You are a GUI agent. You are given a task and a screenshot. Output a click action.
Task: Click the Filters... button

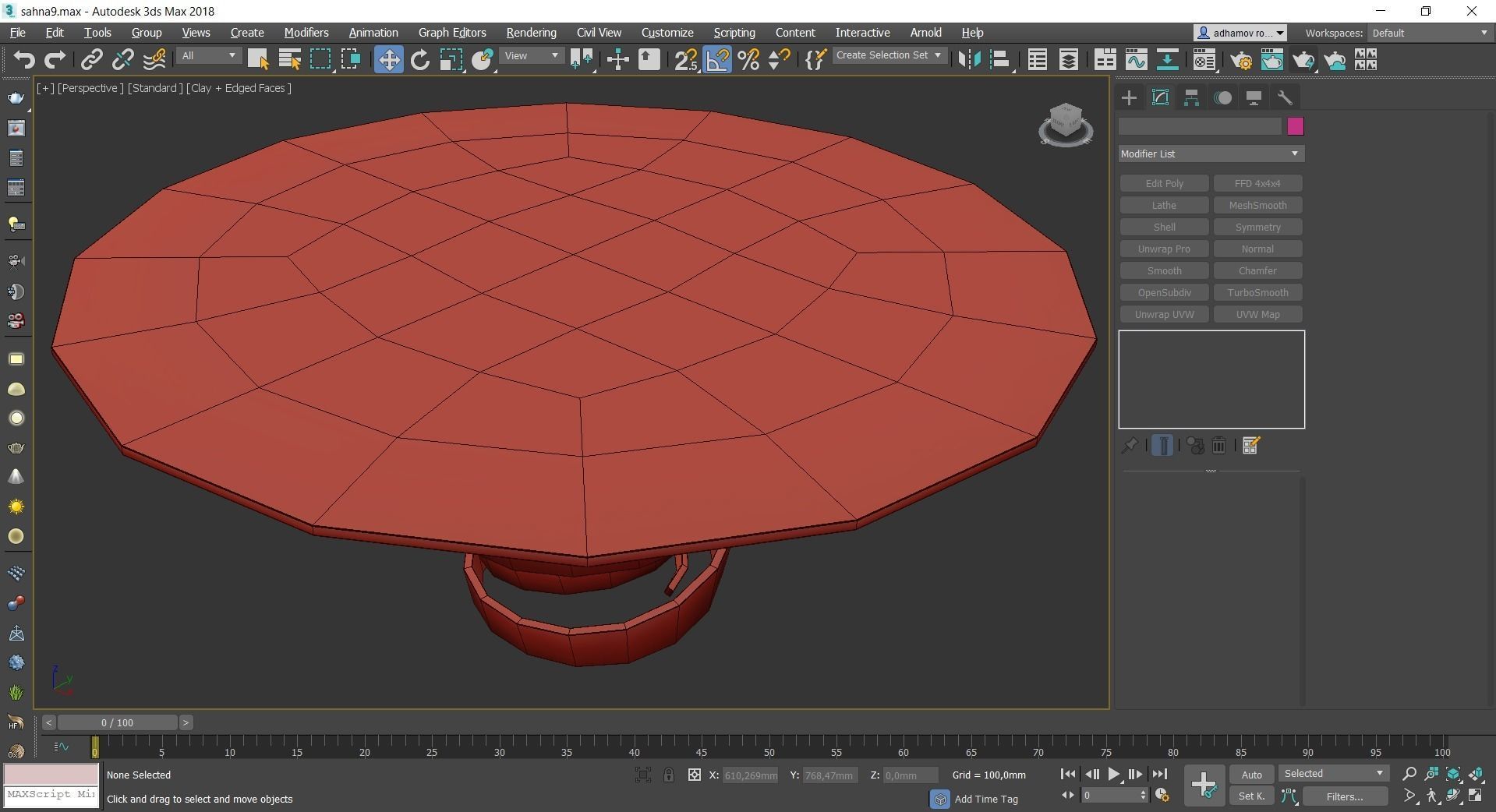click(1345, 796)
